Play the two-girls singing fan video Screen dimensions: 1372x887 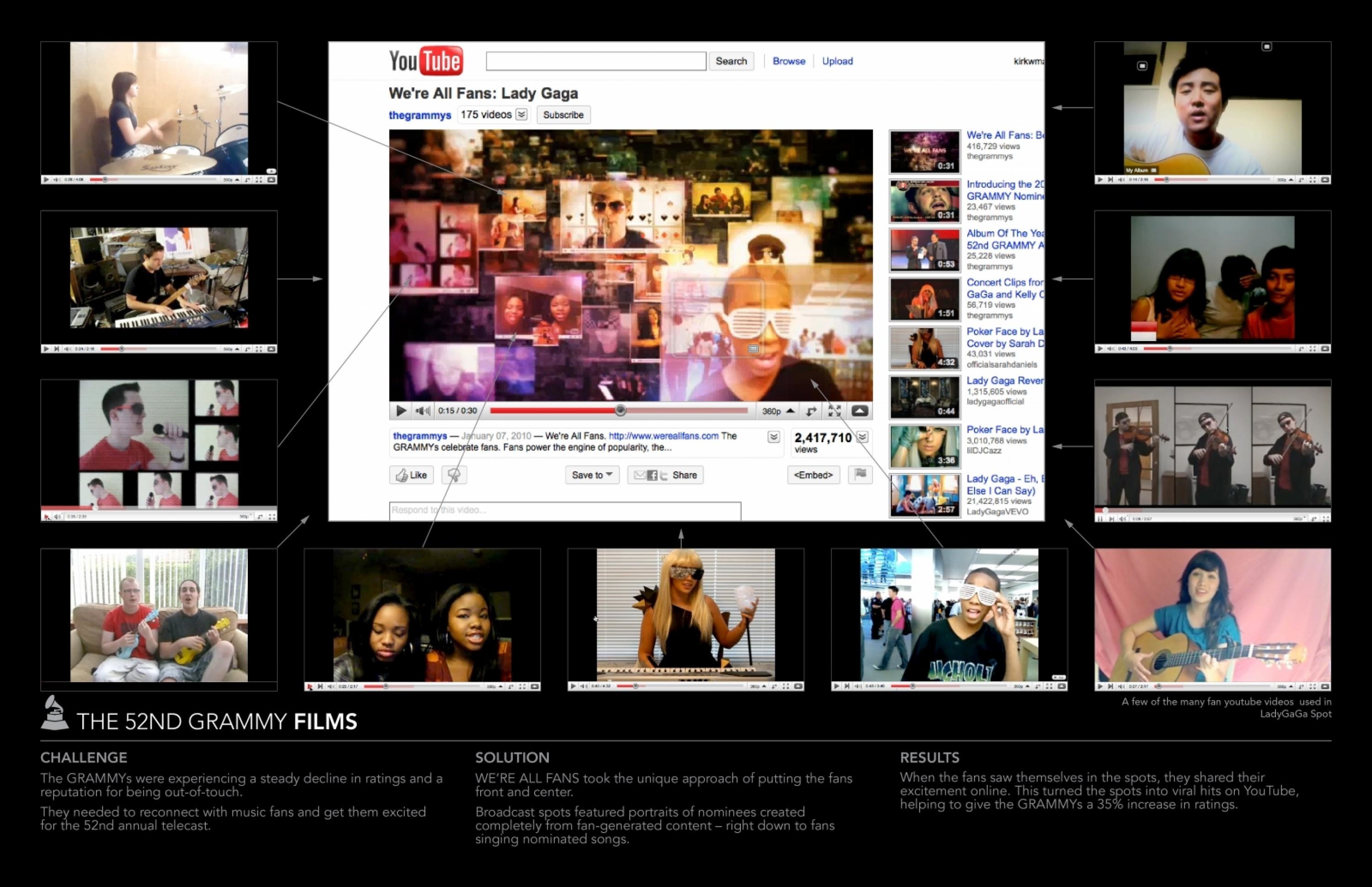310,687
